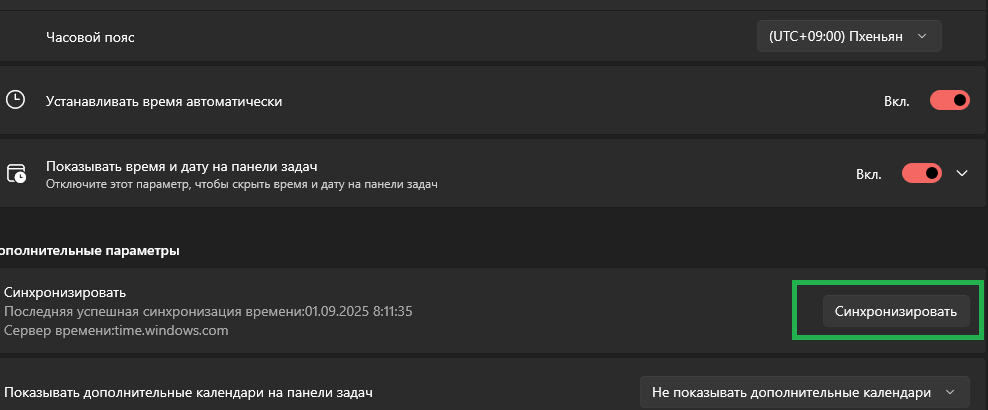Click the last successful sync timestamp line

(x=208, y=311)
